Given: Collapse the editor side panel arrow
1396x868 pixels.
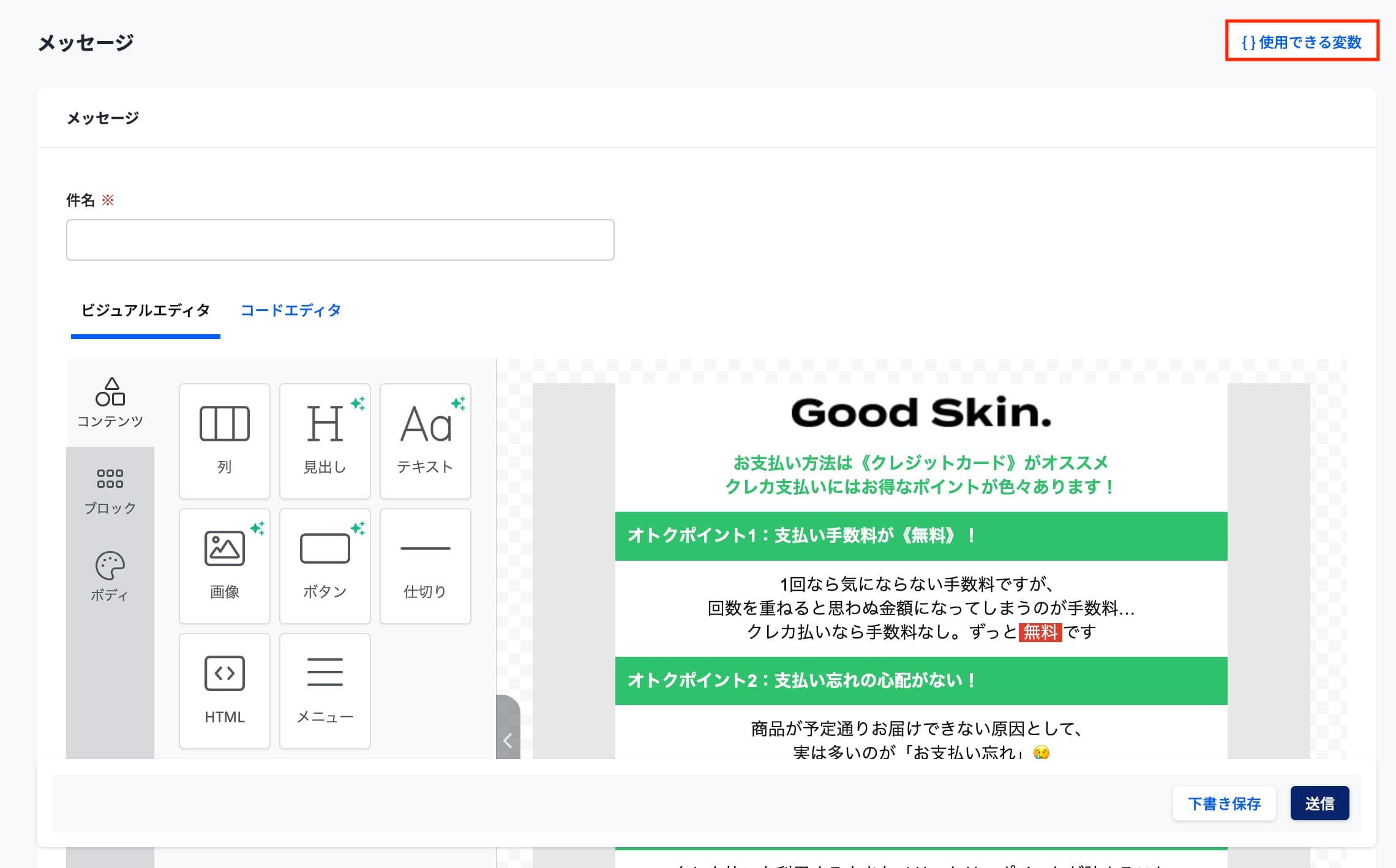Looking at the screenshot, I should pos(508,740).
